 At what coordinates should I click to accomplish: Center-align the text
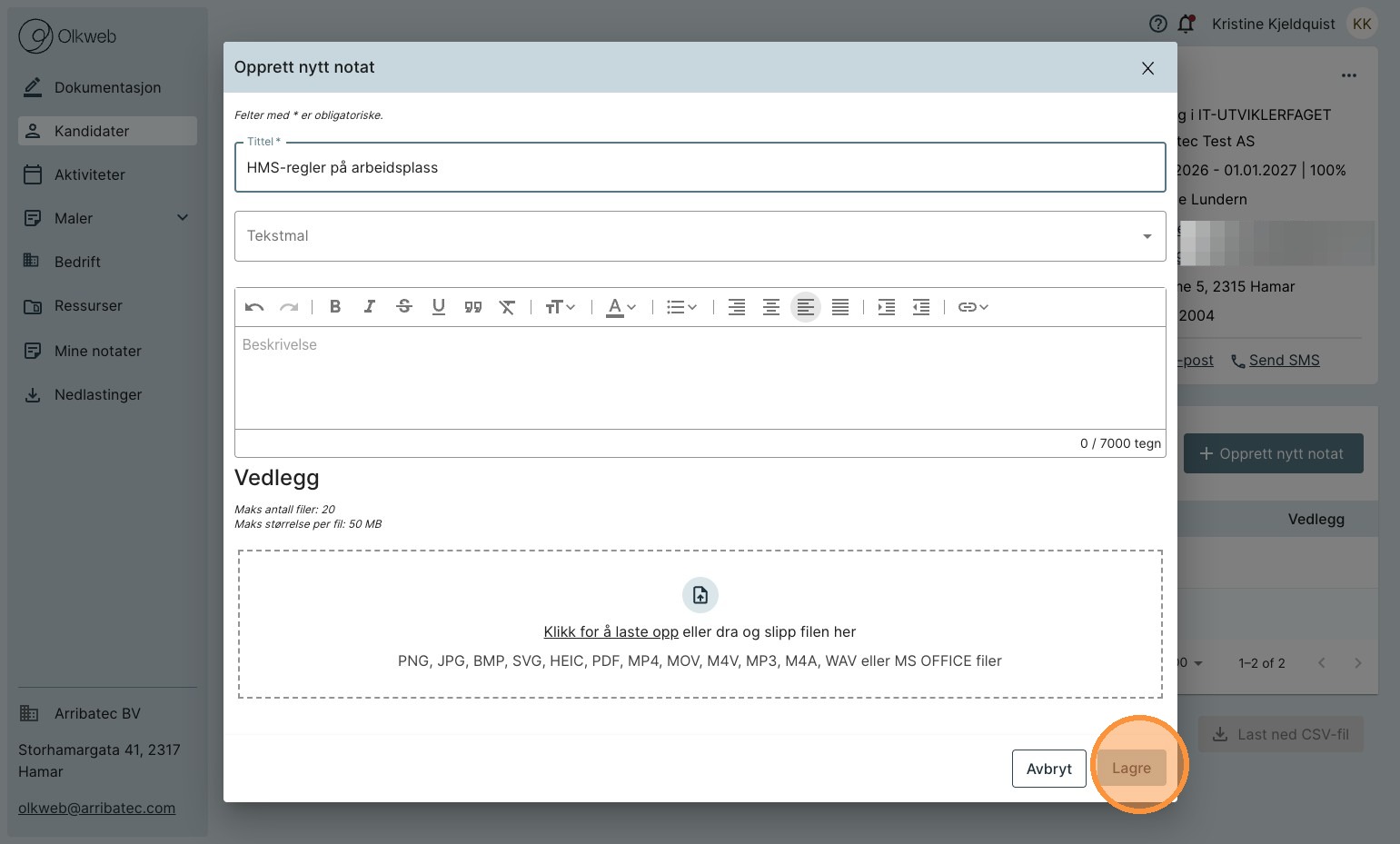coord(771,307)
